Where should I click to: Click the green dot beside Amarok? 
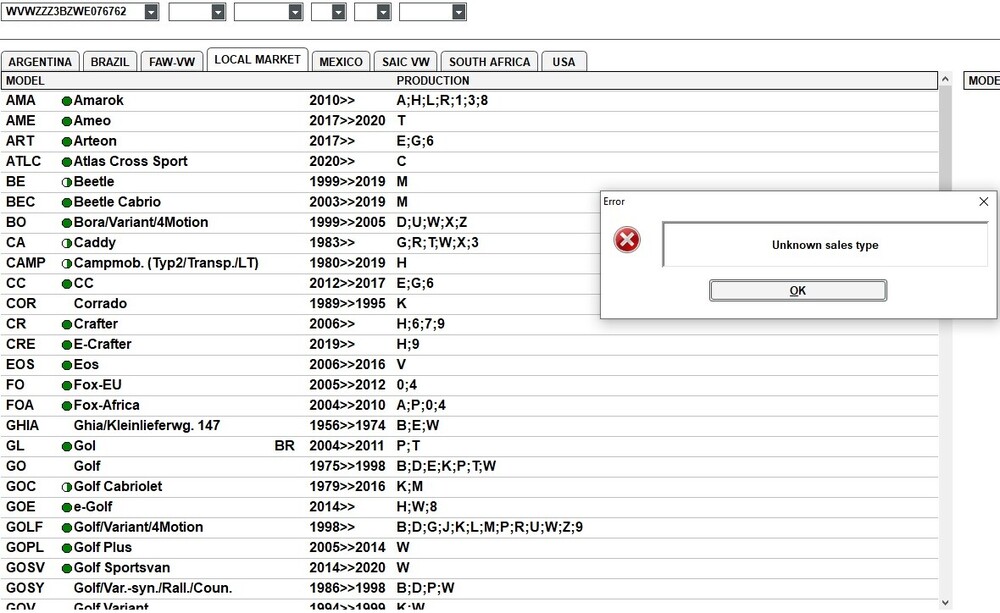pos(67,101)
